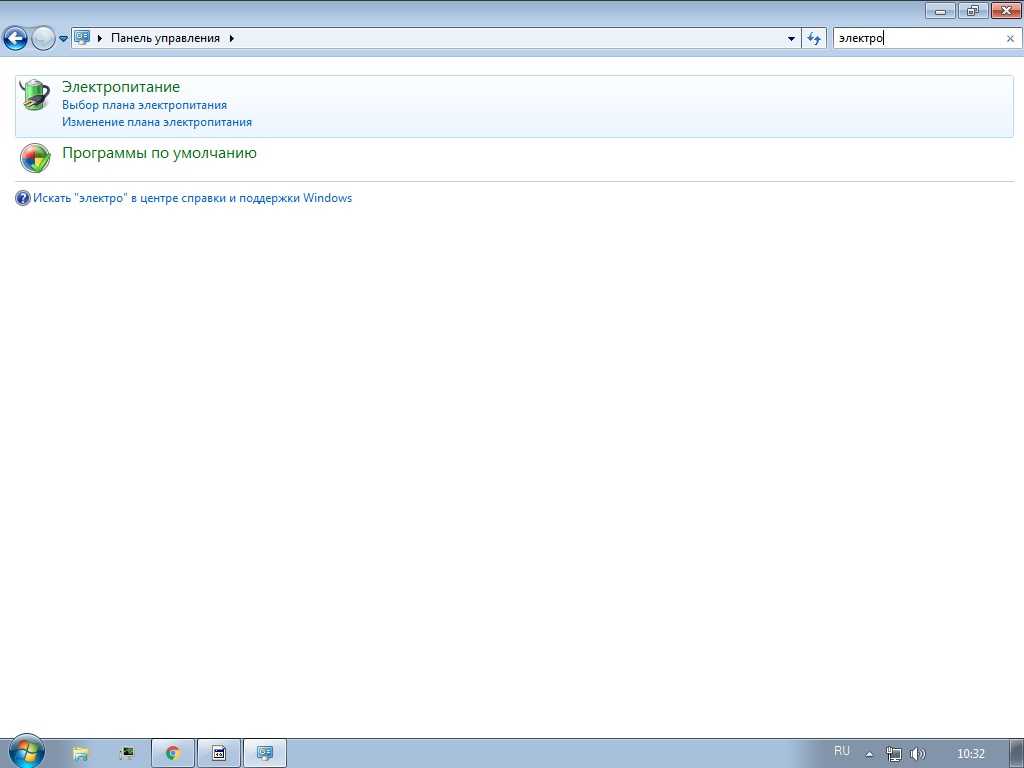Viewport: 1024px width, 768px height.
Task: Click the Панель управления breadcrumb
Action: point(165,38)
